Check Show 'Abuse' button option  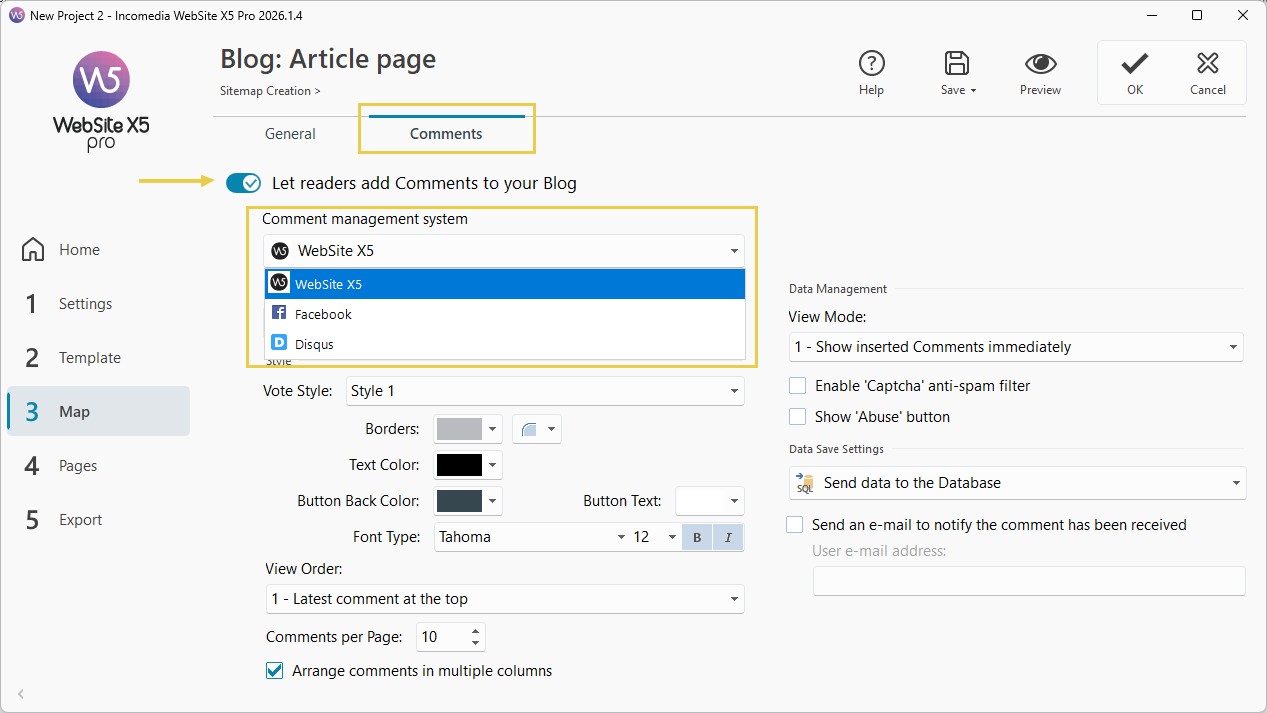[x=797, y=417]
